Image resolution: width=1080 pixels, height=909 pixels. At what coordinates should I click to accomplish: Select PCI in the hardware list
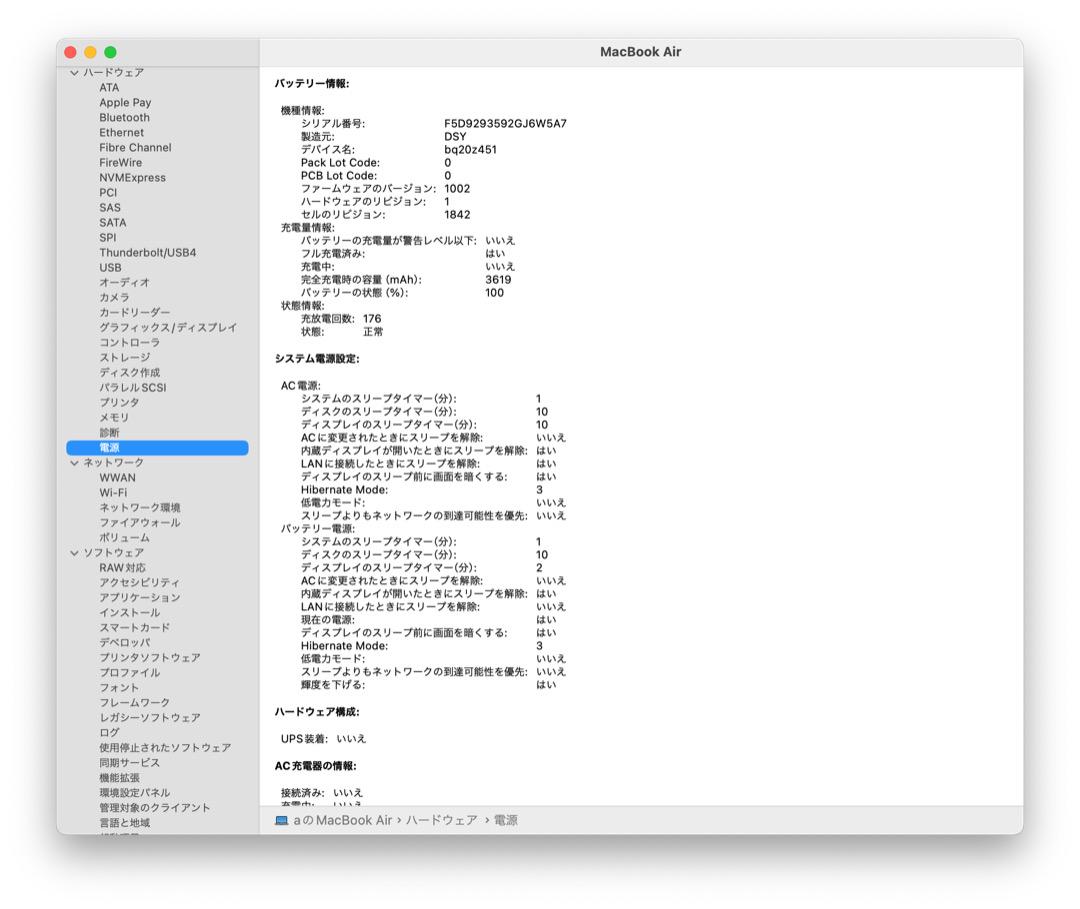coord(108,193)
